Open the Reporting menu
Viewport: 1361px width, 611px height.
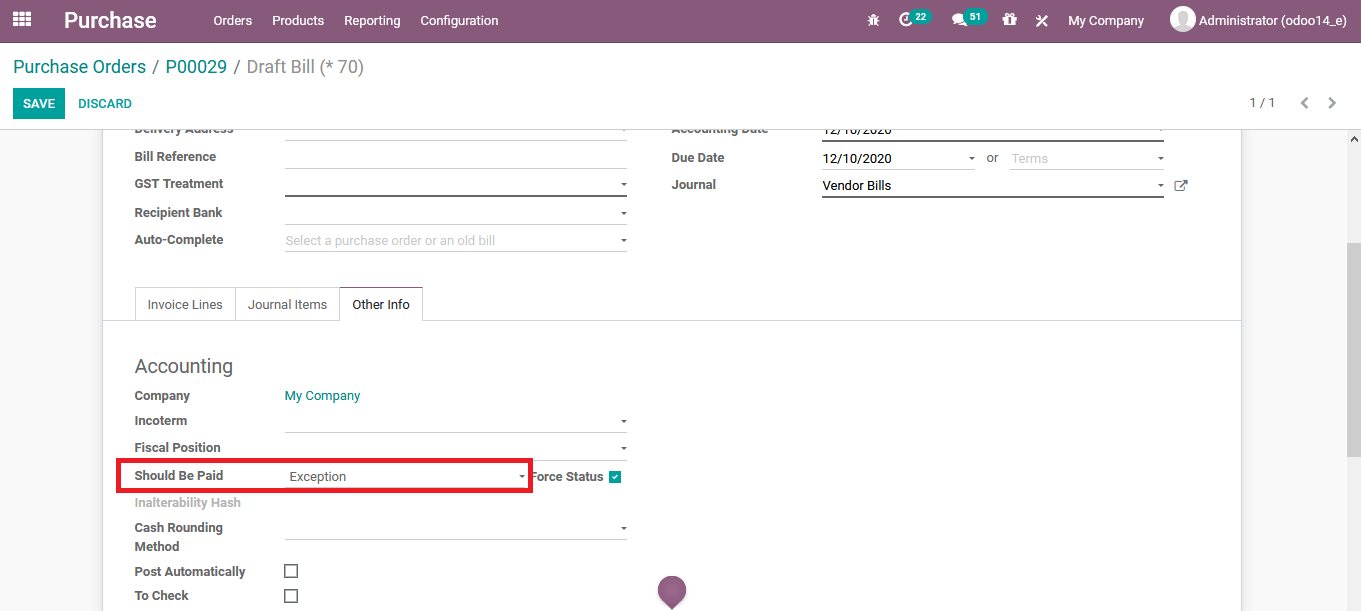[372, 20]
